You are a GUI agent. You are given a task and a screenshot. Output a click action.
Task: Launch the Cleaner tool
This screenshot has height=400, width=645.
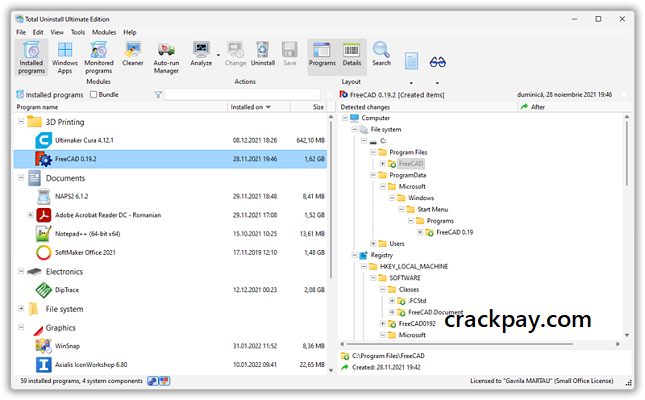click(132, 54)
